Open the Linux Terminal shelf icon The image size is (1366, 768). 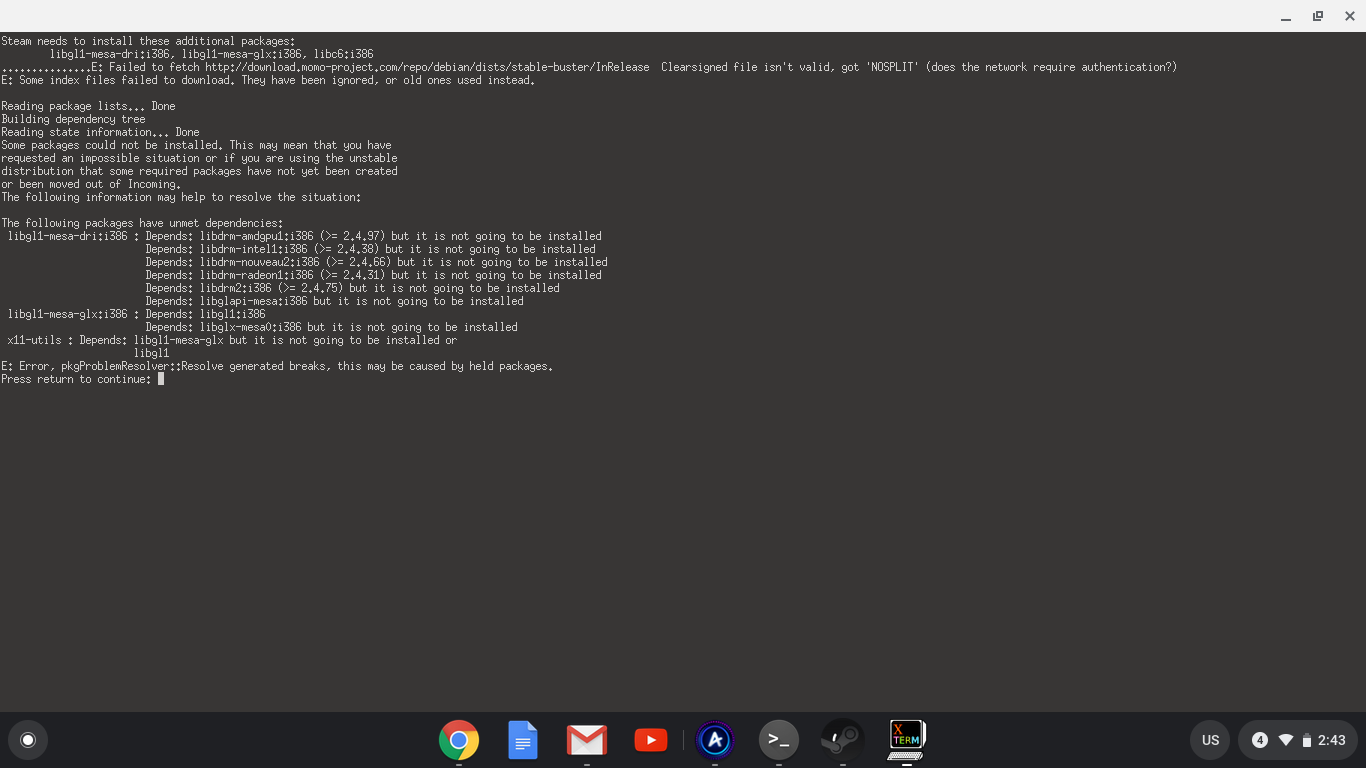coord(779,740)
